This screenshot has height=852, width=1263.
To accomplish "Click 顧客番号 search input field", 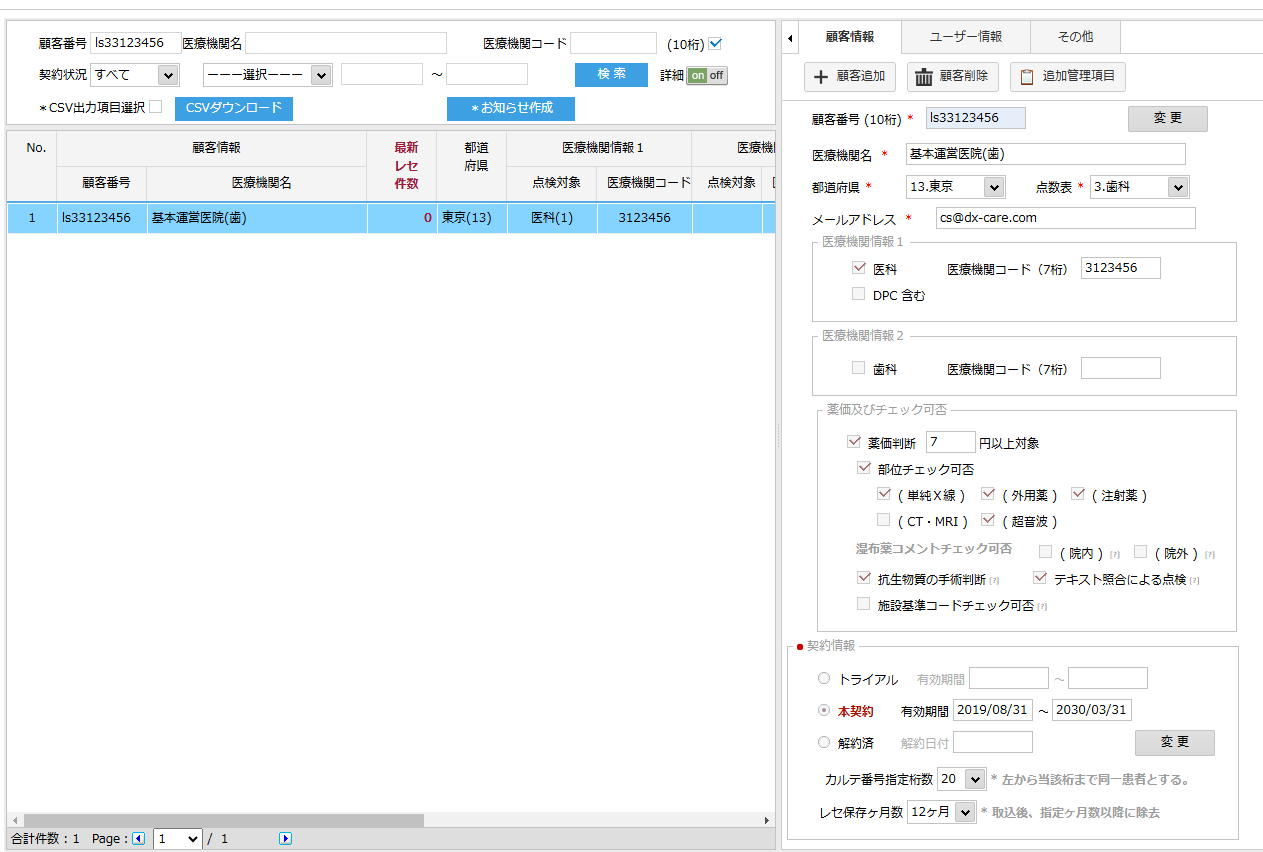I will (x=136, y=43).
